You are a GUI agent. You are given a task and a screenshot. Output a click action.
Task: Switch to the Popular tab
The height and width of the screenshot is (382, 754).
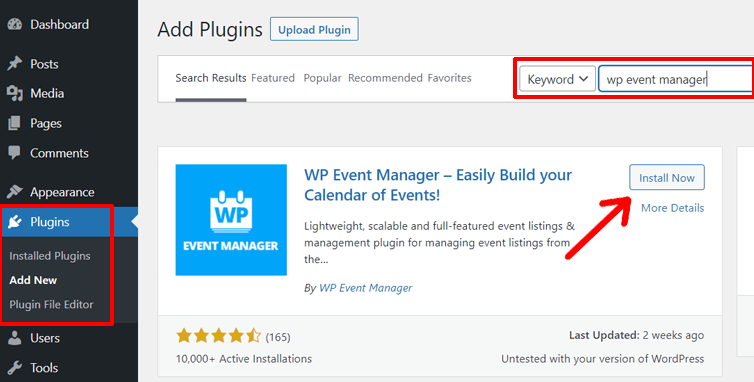tap(322, 78)
